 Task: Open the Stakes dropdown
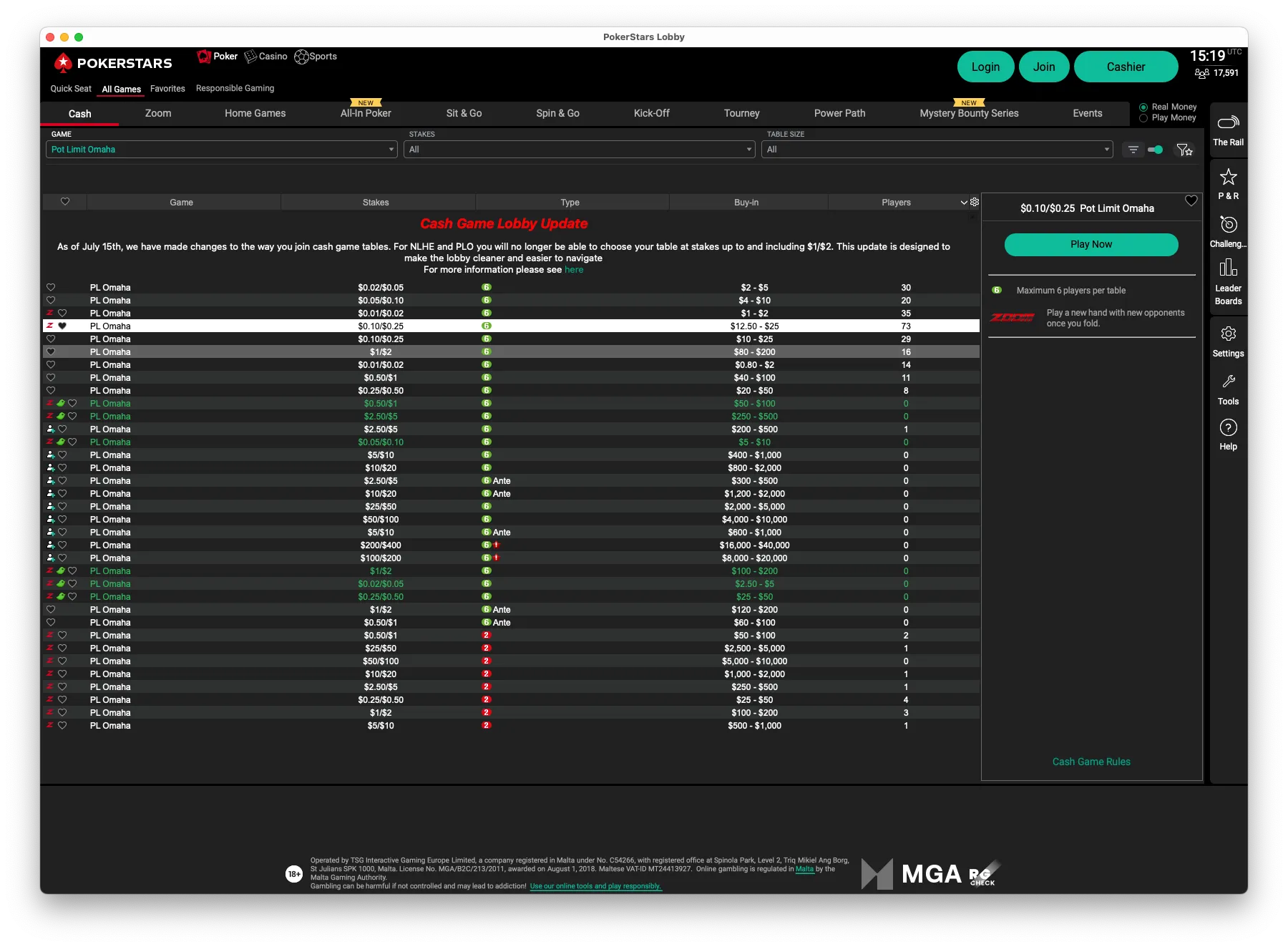point(580,150)
